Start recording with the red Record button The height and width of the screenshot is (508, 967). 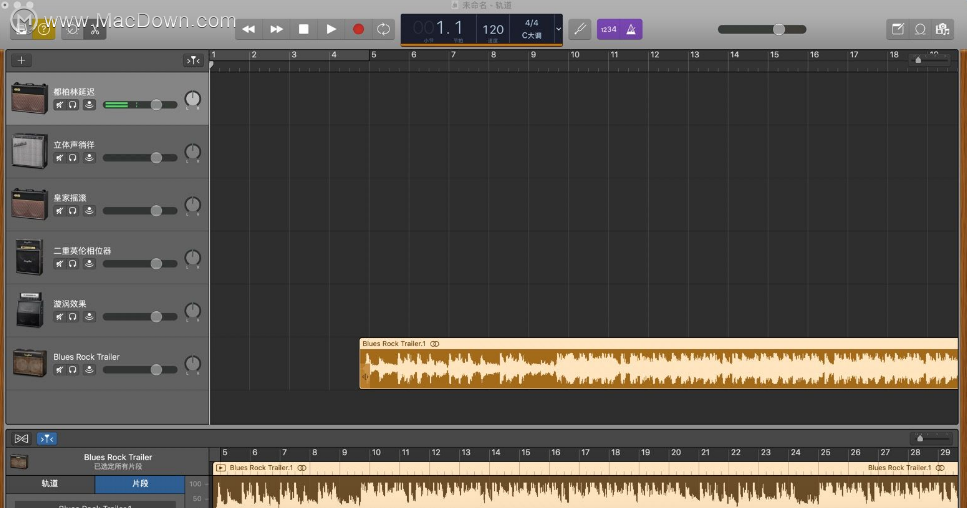[358, 29]
